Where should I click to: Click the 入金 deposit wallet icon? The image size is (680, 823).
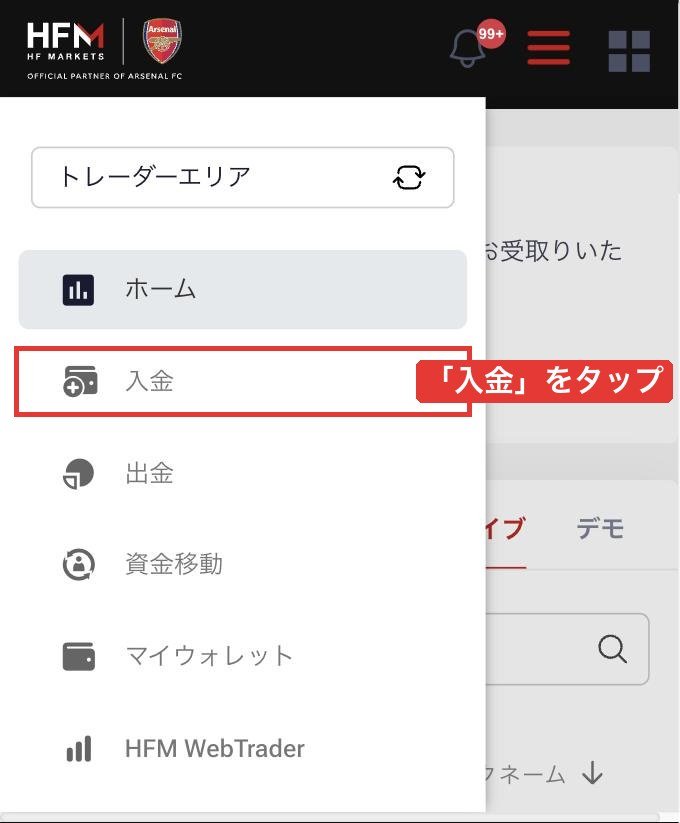click(x=80, y=381)
